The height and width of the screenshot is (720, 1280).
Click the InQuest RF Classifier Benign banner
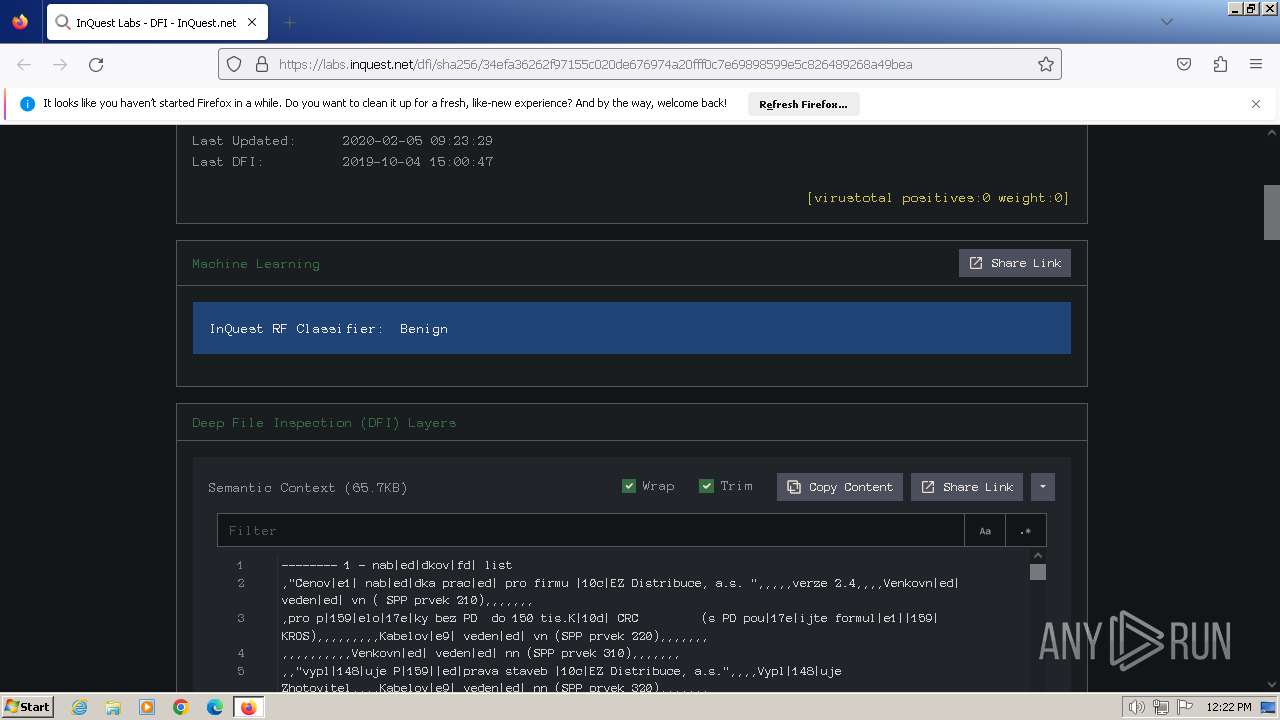click(632, 328)
